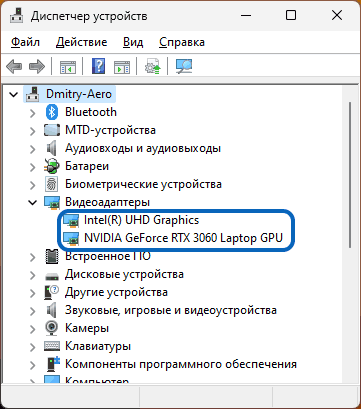
Task: Expand the Встроенное ПО category
Action: (33, 257)
